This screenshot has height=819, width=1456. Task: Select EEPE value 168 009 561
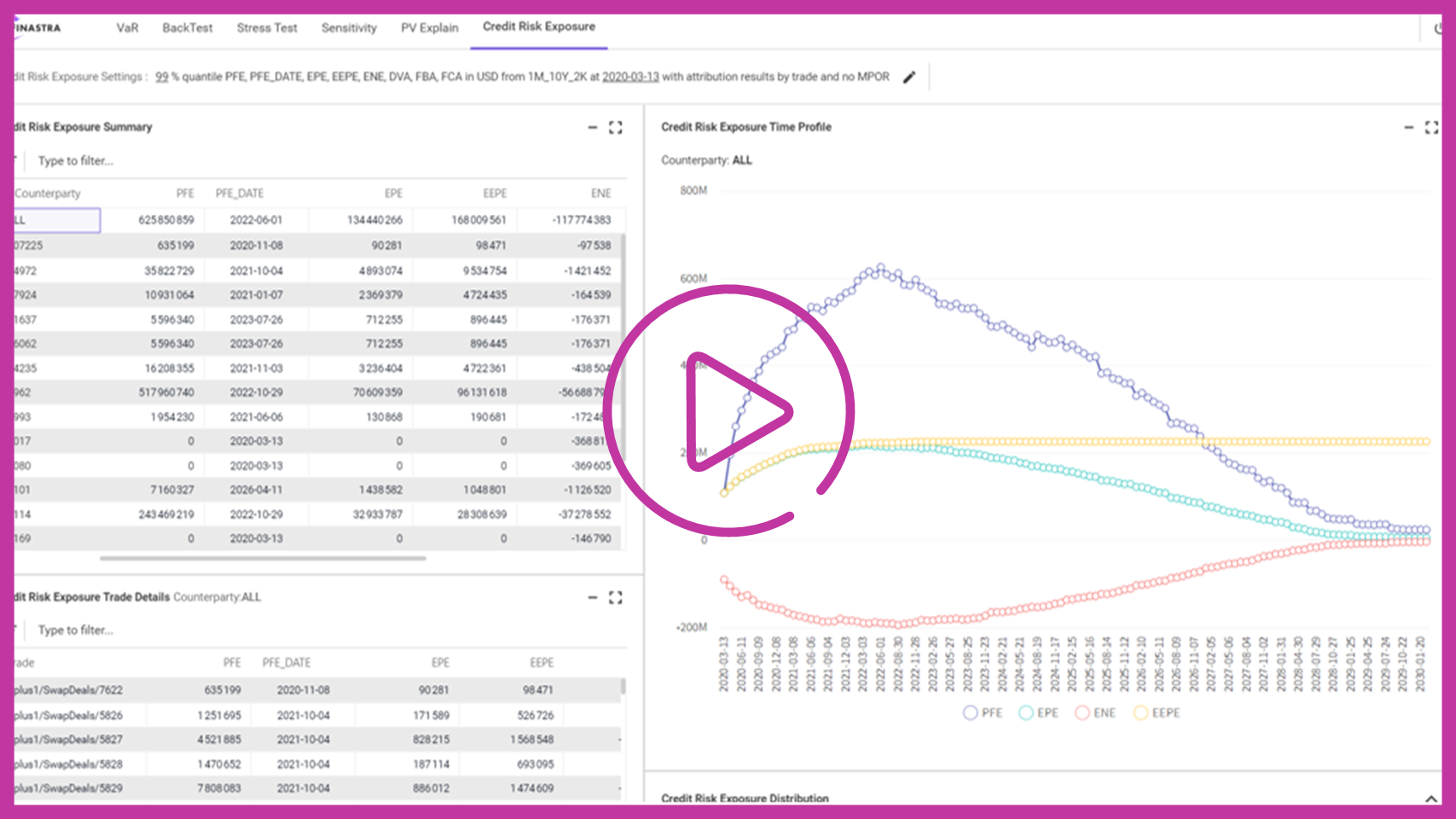click(479, 220)
